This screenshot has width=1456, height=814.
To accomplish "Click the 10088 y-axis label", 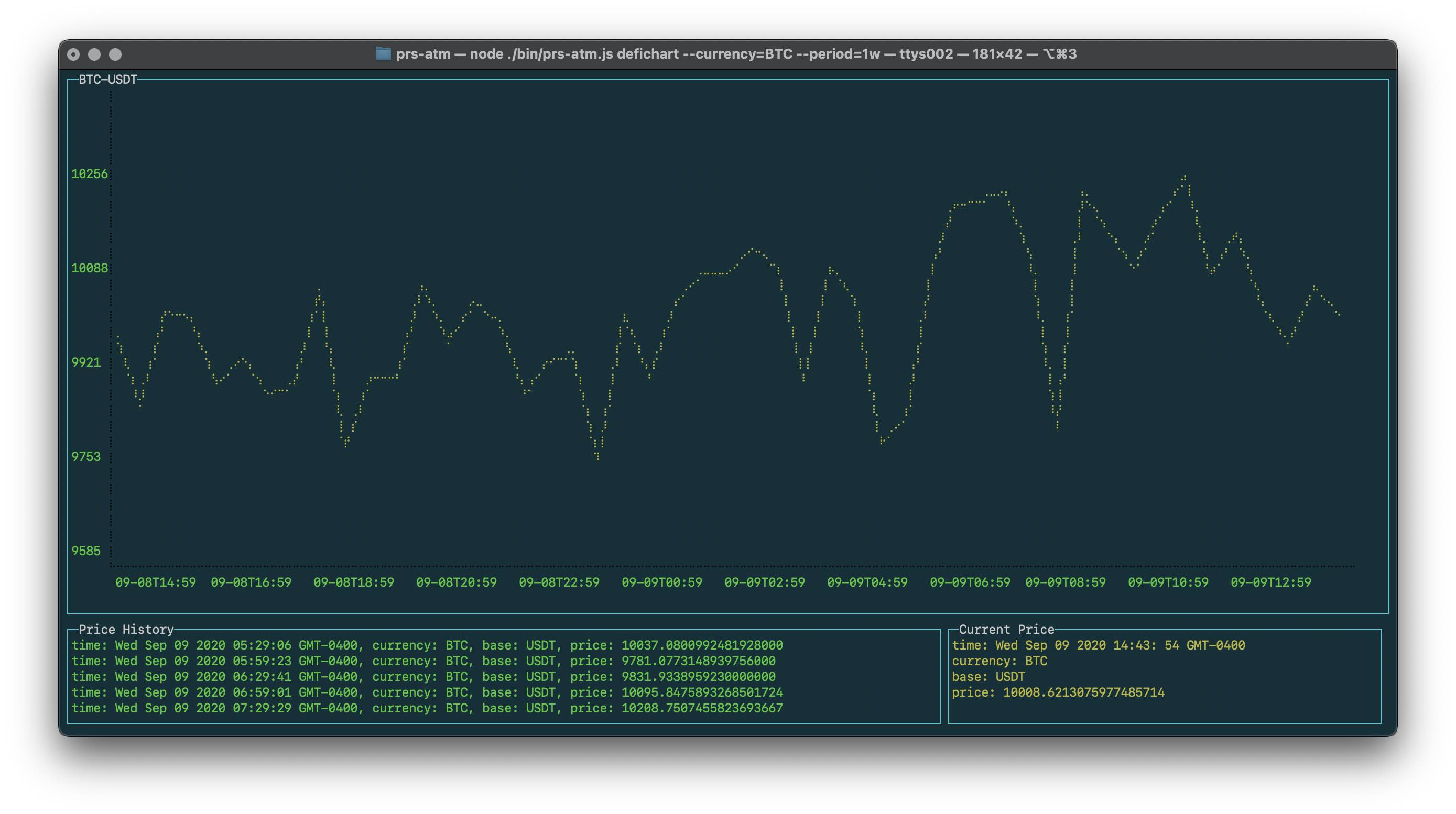I will point(89,268).
